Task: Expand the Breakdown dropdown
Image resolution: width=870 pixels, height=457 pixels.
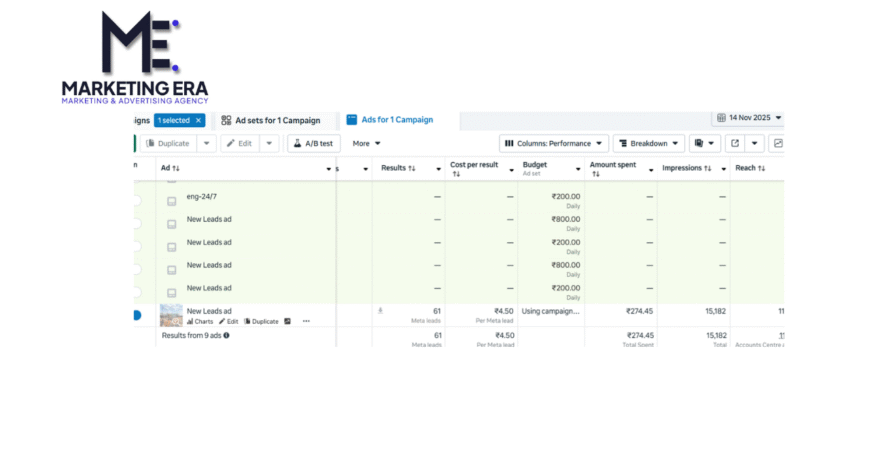Action: point(648,143)
